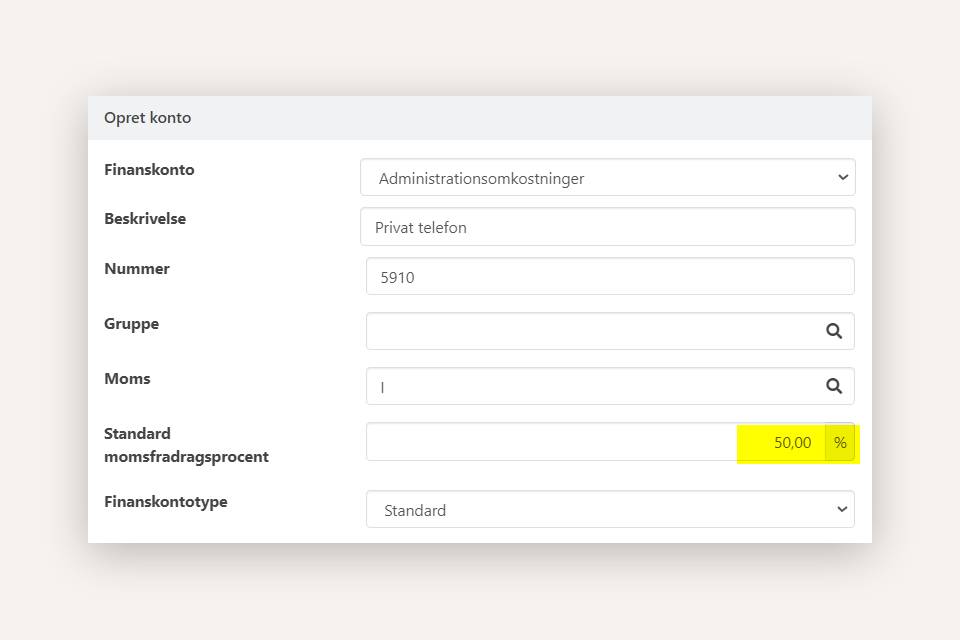Click the Finanskonto field label
960x640 pixels.
click(x=149, y=170)
